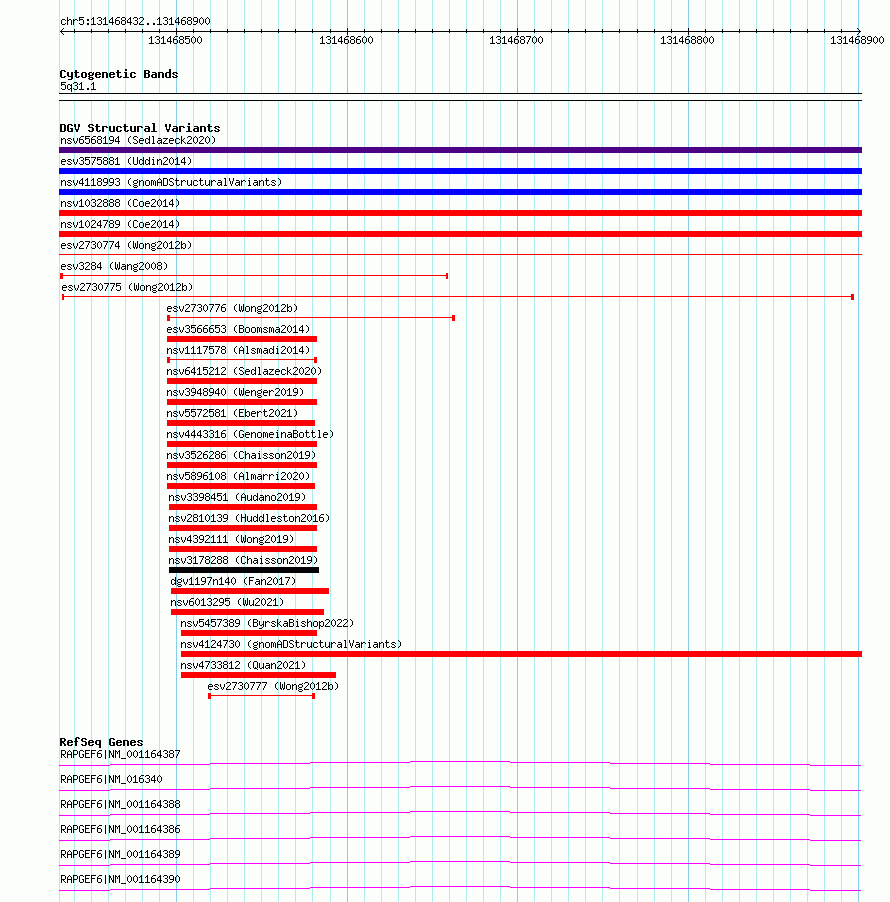Click the nsv6415212 (Sedlazeck2020) label
The height and width of the screenshot is (902, 890).
tap(245, 371)
